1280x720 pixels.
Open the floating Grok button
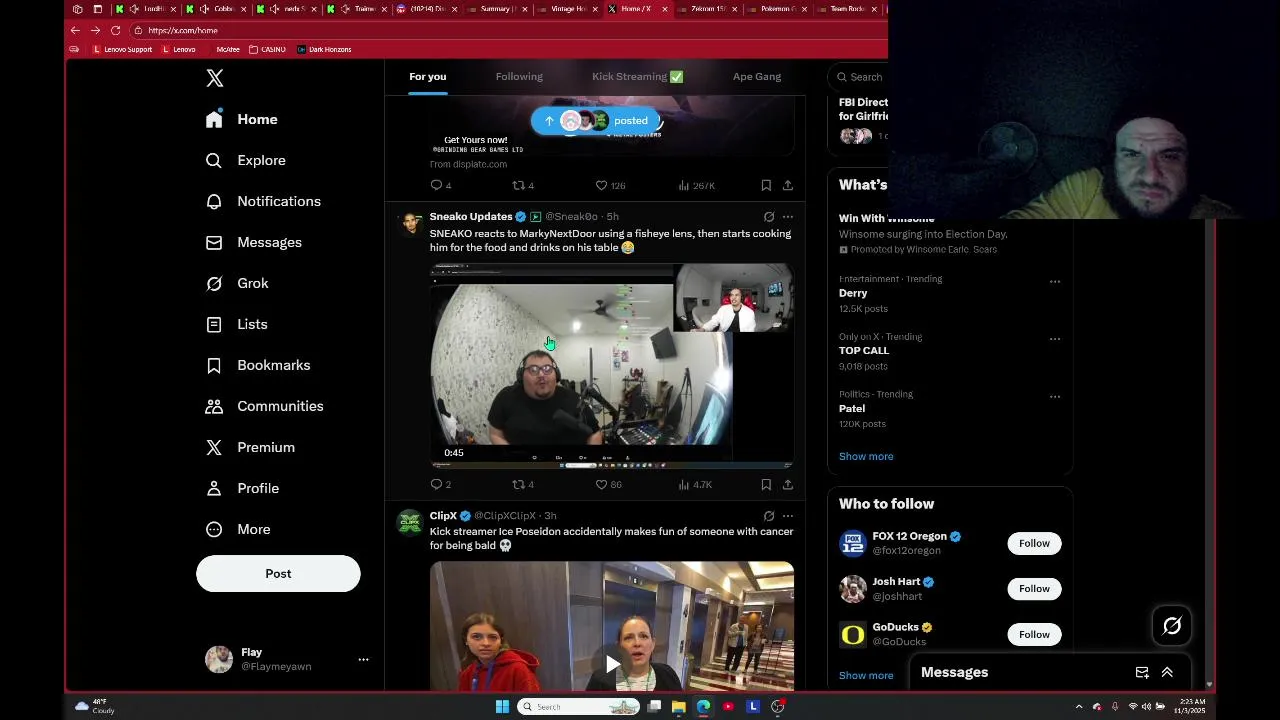tap(1172, 626)
